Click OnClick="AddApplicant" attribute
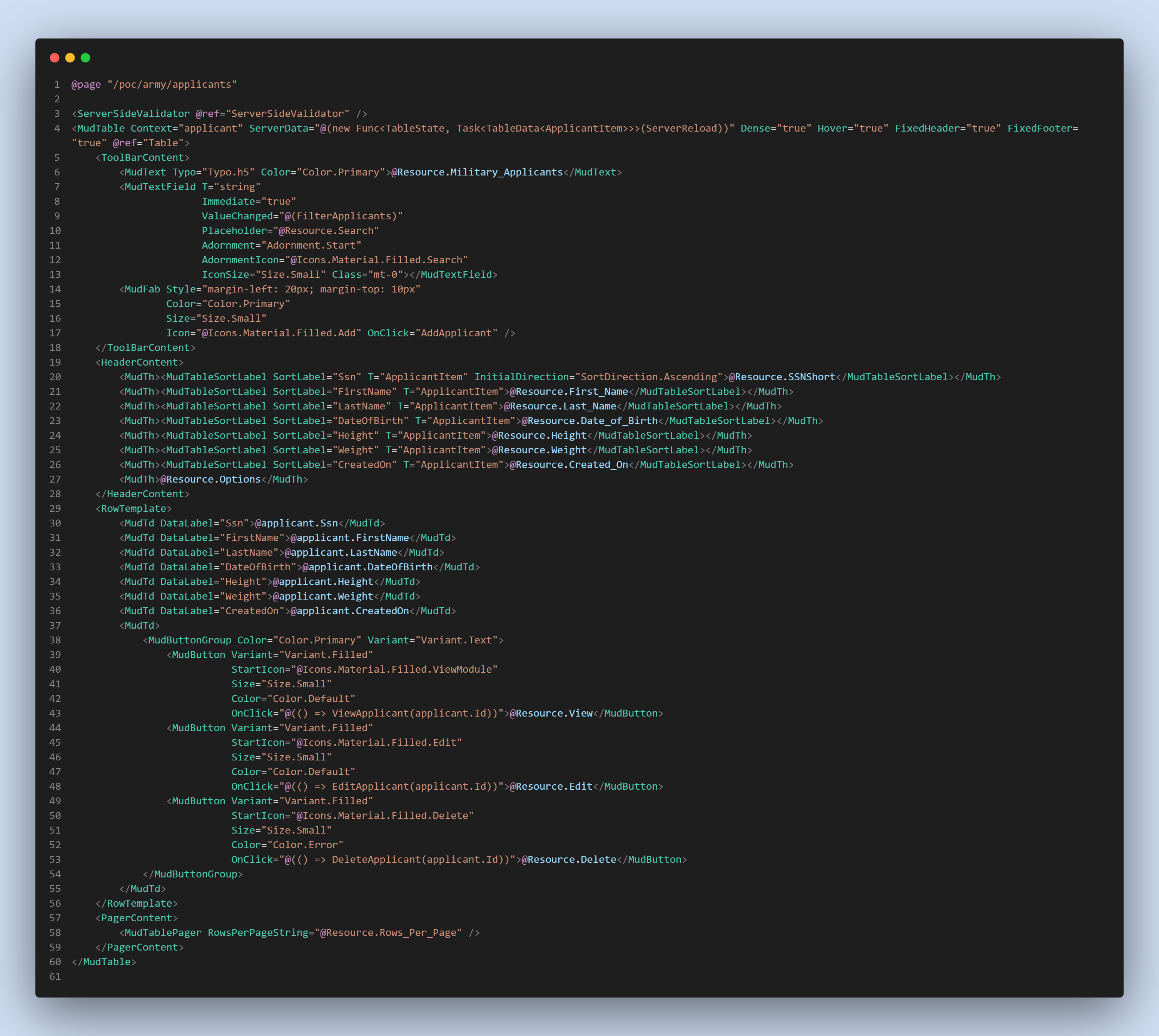The image size is (1159, 1036). (x=433, y=333)
